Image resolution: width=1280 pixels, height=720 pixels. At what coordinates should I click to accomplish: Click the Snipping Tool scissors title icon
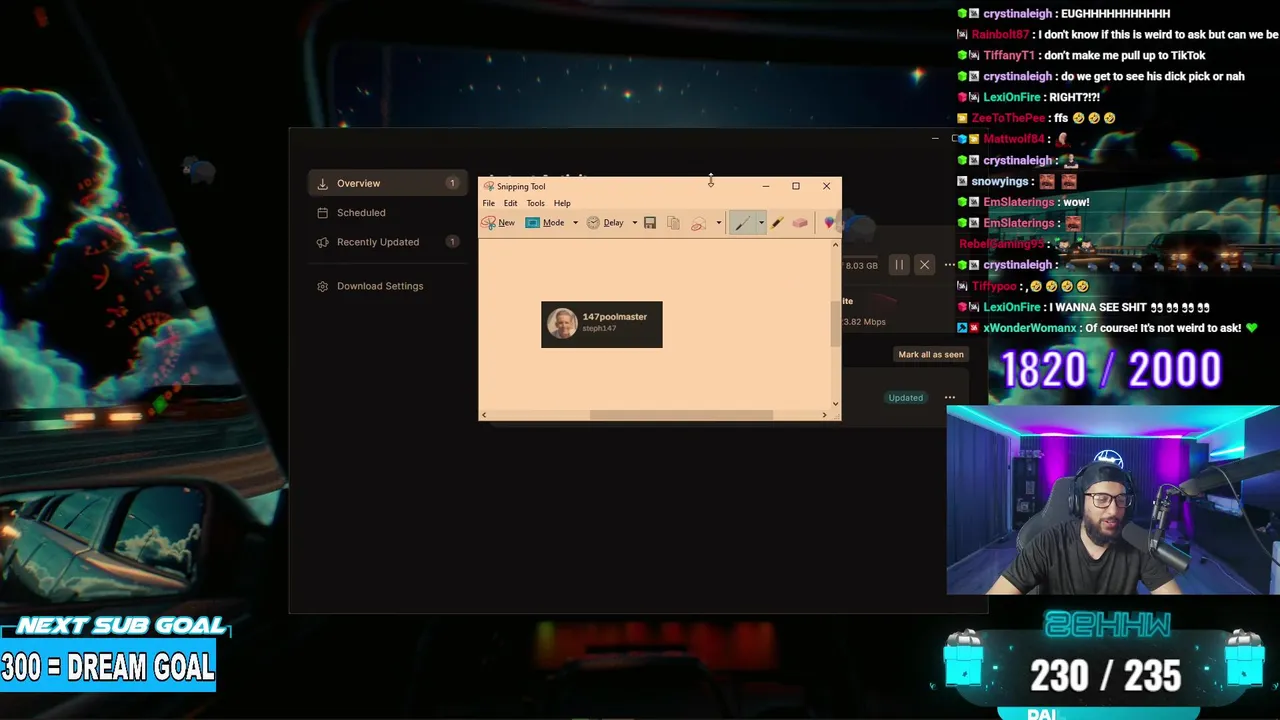click(489, 186)
